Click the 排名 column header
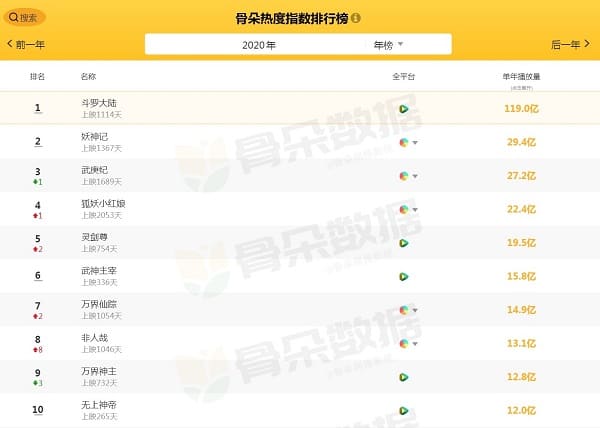Image resolution: width=600 pixels, height=428 pixels. coord(37,76)
